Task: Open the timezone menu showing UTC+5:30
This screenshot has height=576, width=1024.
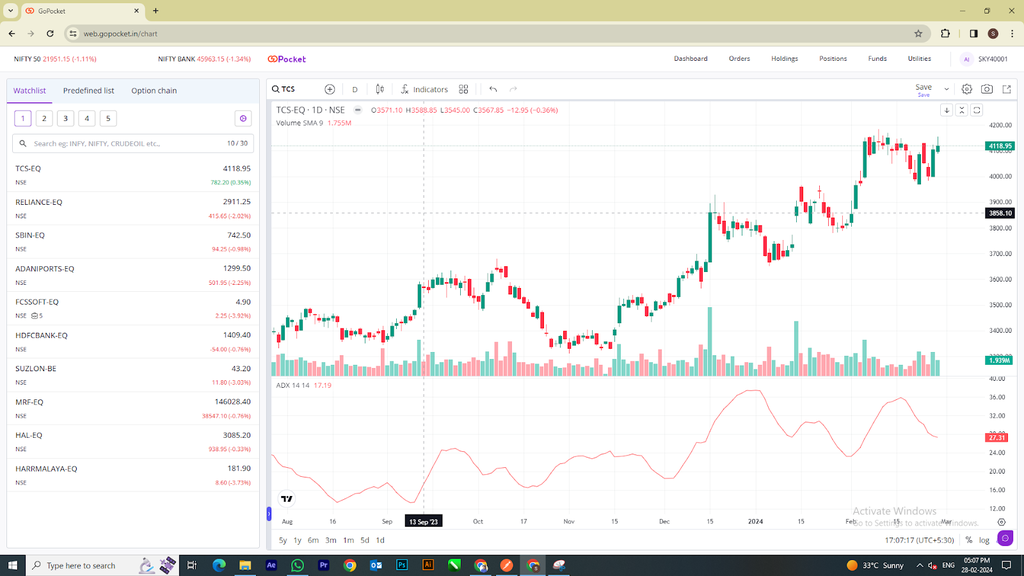Action: pos(919,540)
